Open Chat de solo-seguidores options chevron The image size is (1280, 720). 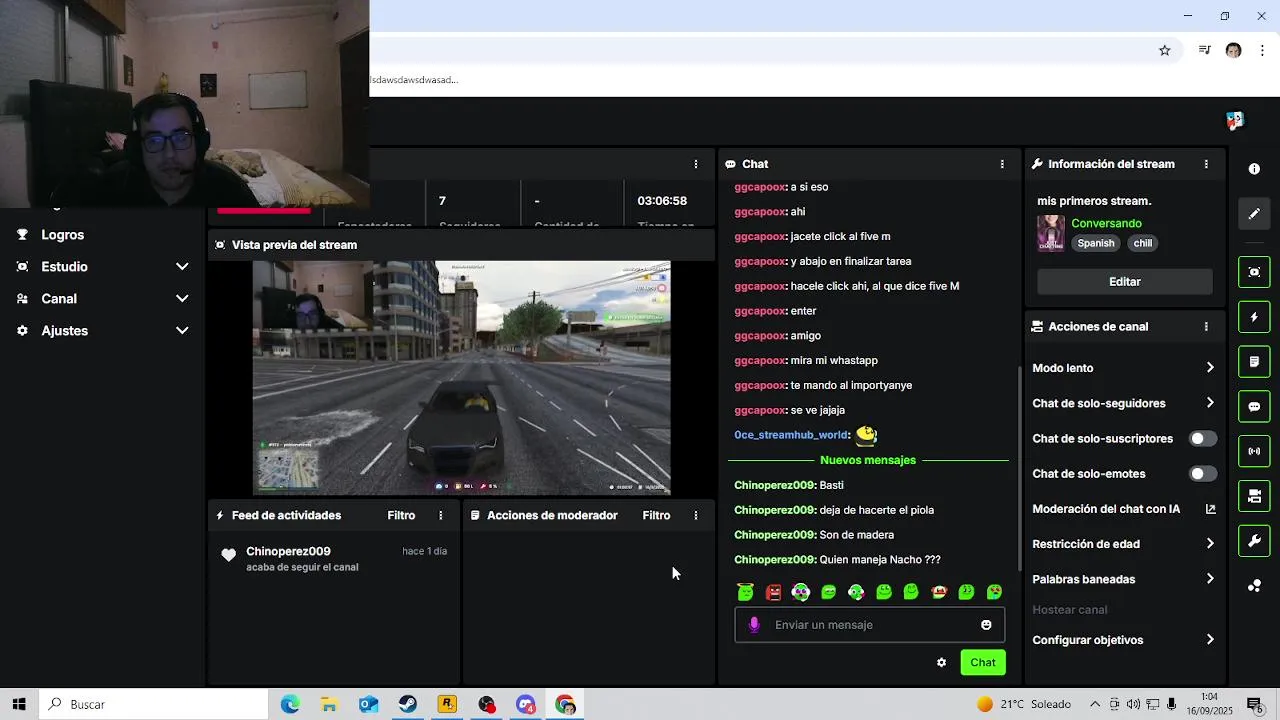pyautogui.click(x=1210, y=404)
